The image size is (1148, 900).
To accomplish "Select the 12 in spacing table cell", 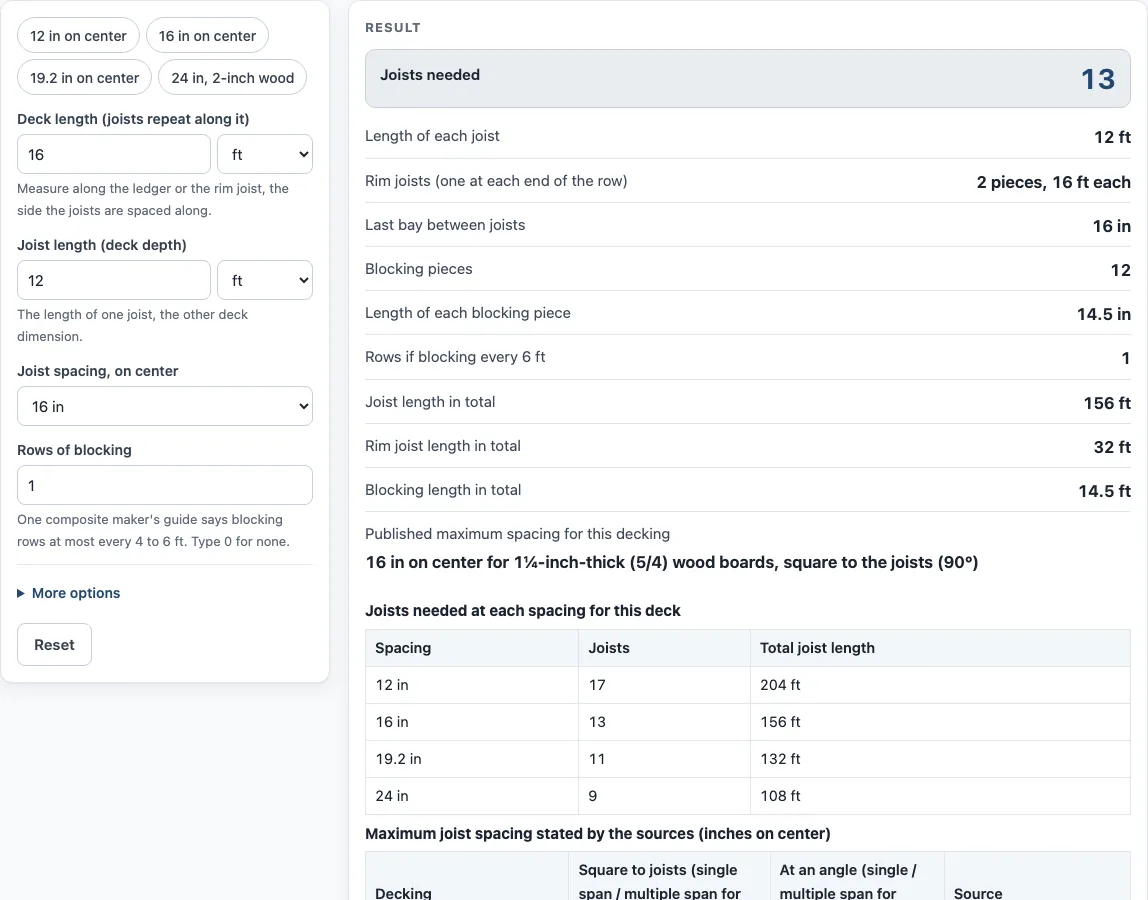I will (x=472, y=685).
